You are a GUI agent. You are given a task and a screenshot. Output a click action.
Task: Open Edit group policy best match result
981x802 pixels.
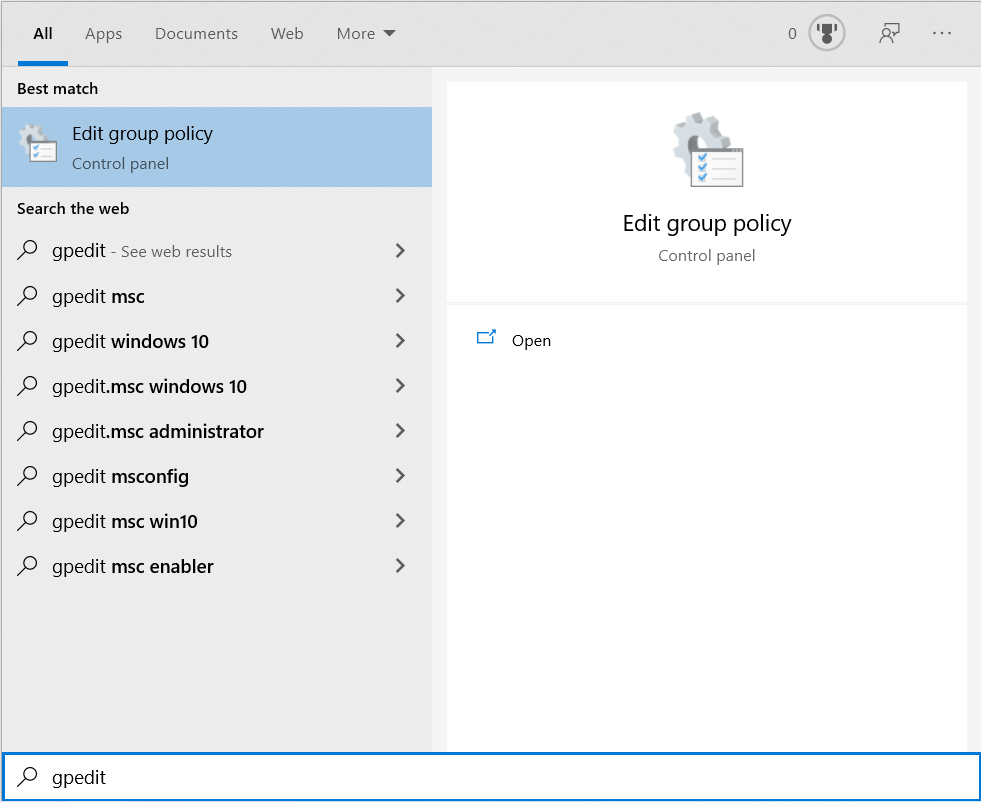click(216, 147)
